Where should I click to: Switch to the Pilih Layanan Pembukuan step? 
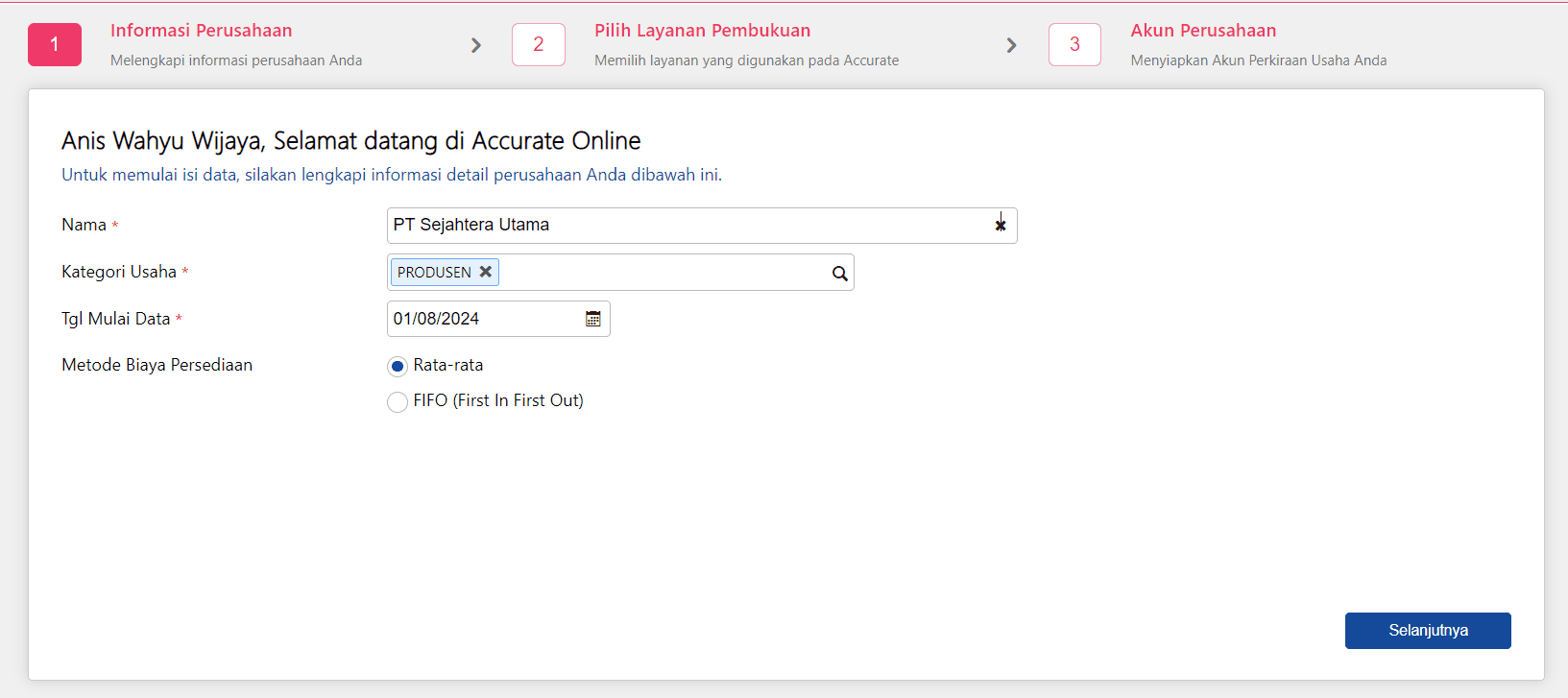coord(702,31)
